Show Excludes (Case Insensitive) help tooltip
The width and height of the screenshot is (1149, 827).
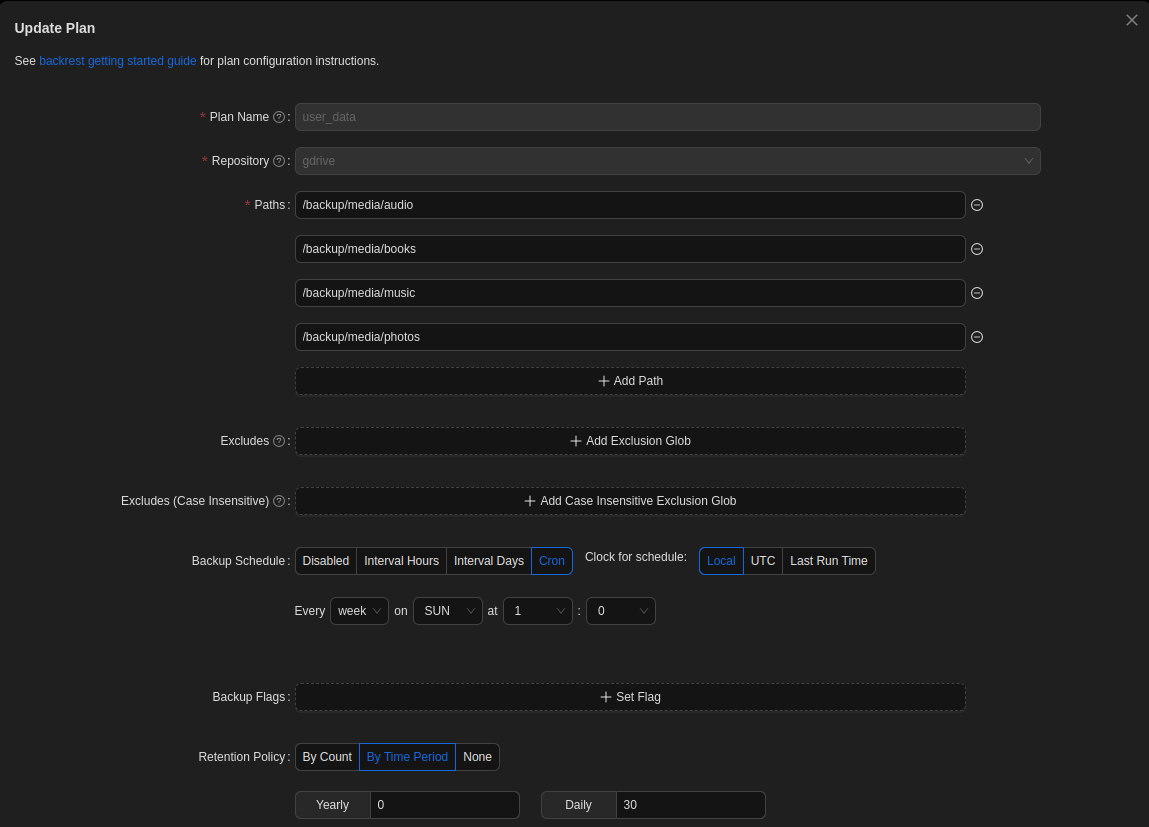[279, 501]
